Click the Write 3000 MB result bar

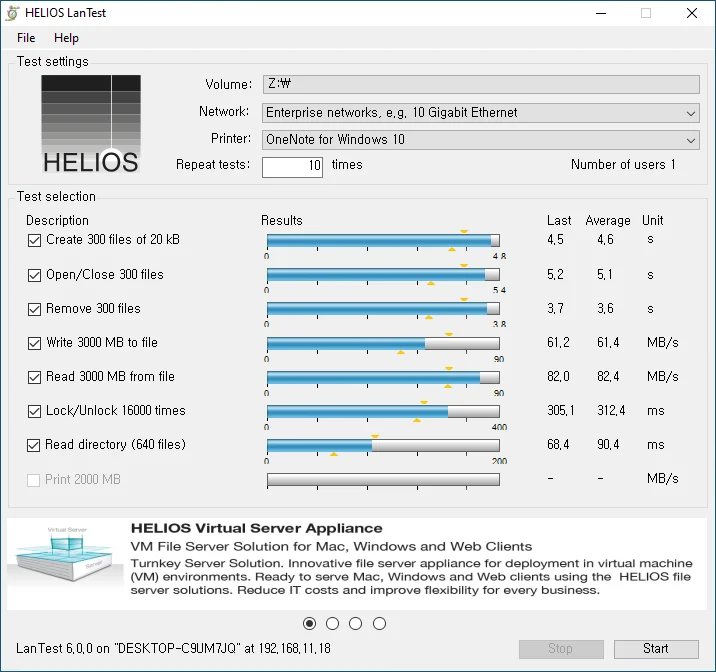click(383, 343)
